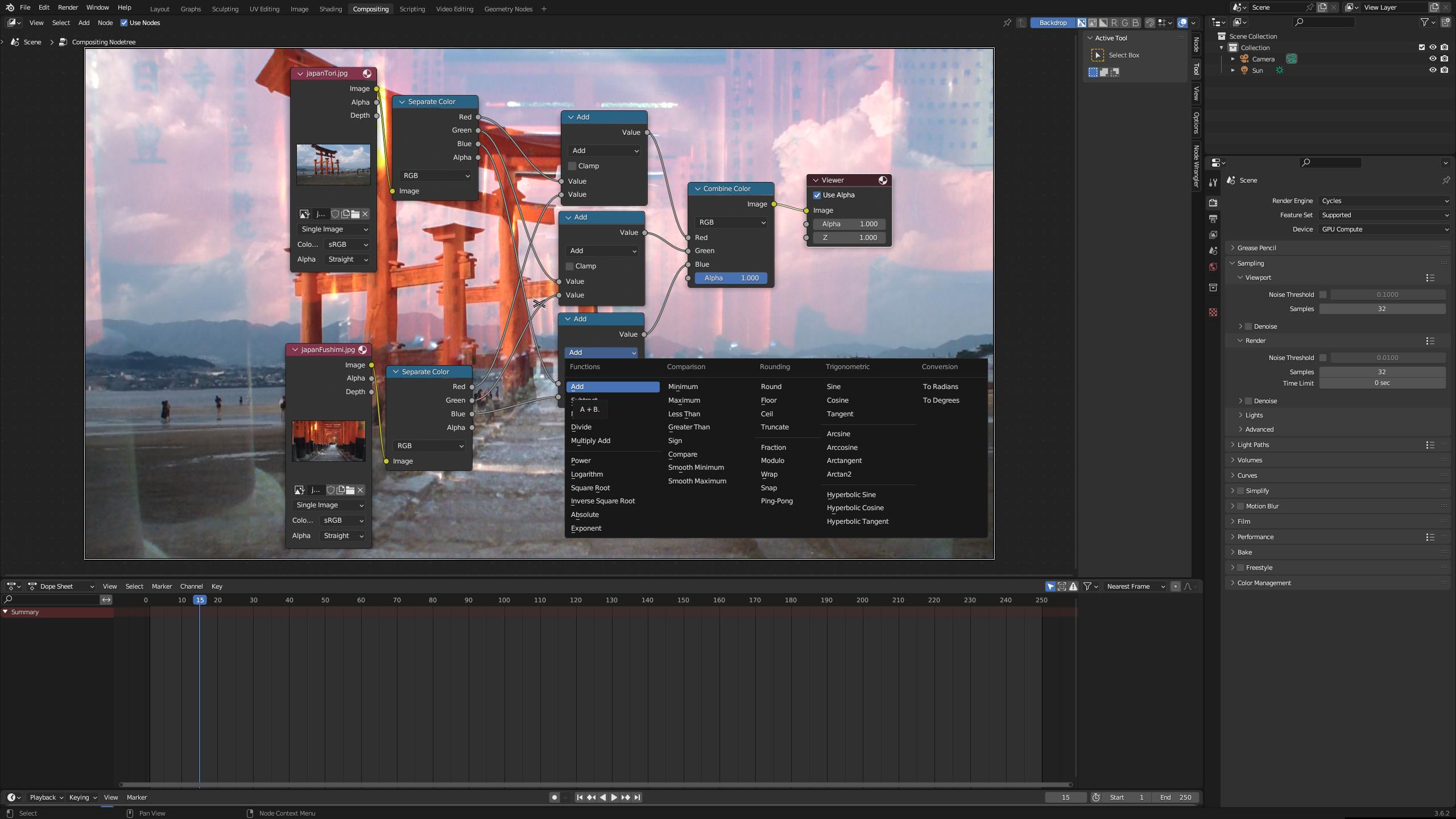Screen dimensions: 1456x819
Task: Open Single Image dropdown in japanTori.jpg node
Action: (333, 229)
